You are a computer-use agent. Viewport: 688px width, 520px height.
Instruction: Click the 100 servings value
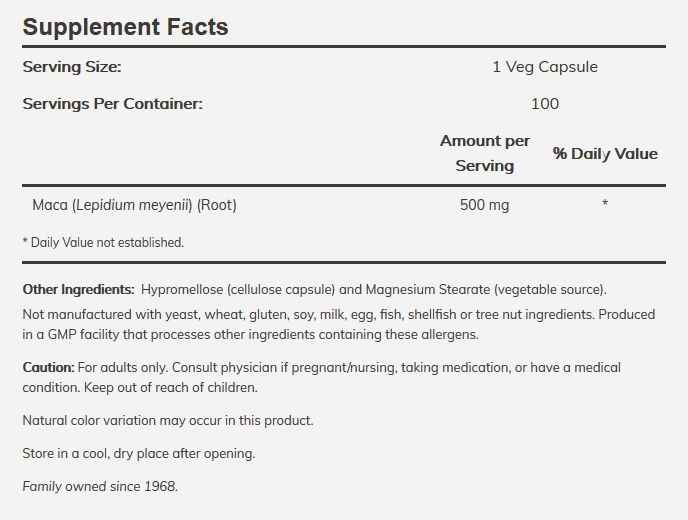coord(545,104)
